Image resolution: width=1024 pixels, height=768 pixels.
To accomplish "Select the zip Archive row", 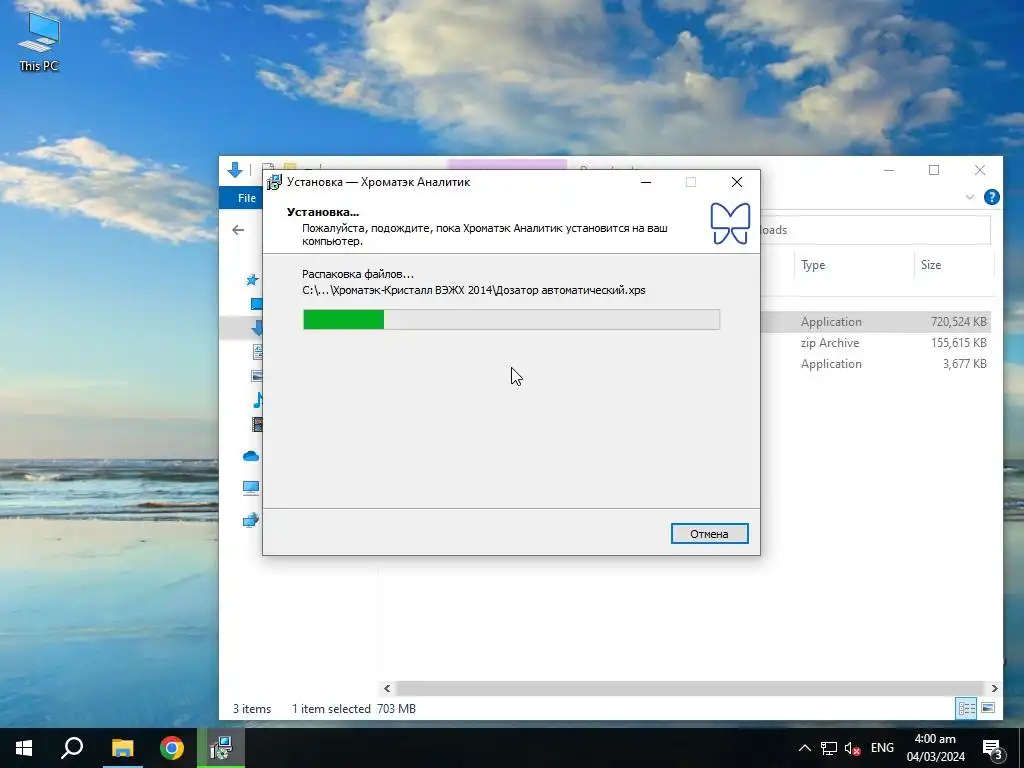I will pos(875,343).
